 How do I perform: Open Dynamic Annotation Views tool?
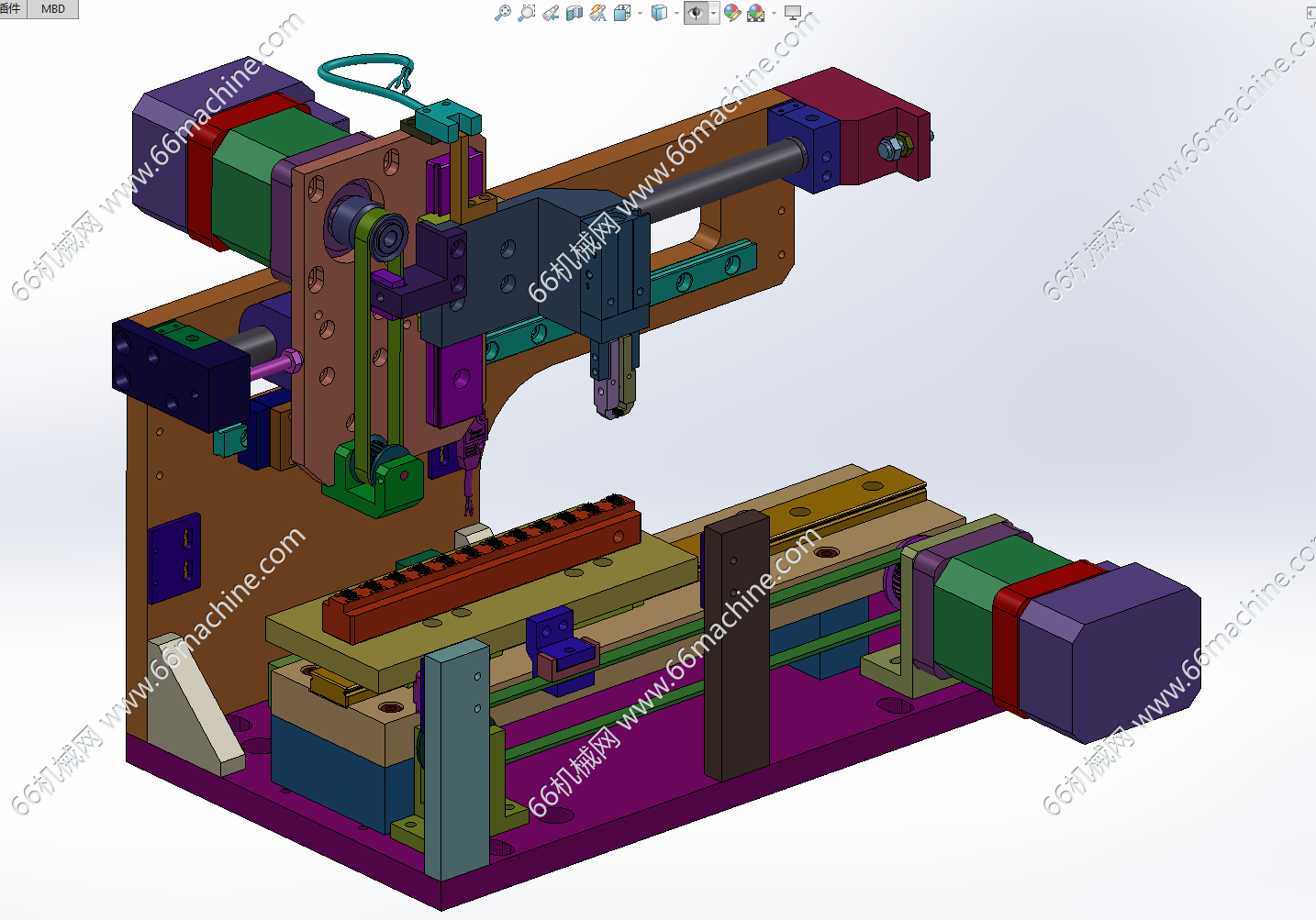point(598,13)
